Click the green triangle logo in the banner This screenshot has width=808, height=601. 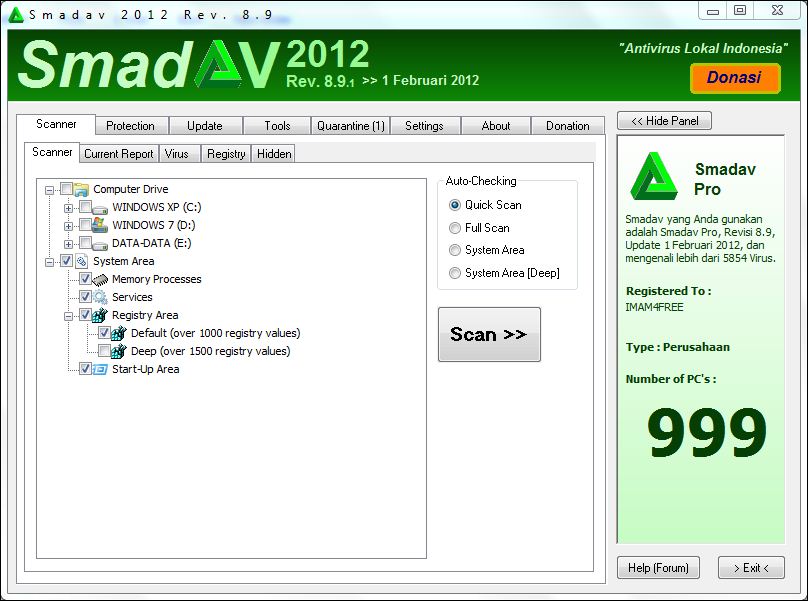219,64
